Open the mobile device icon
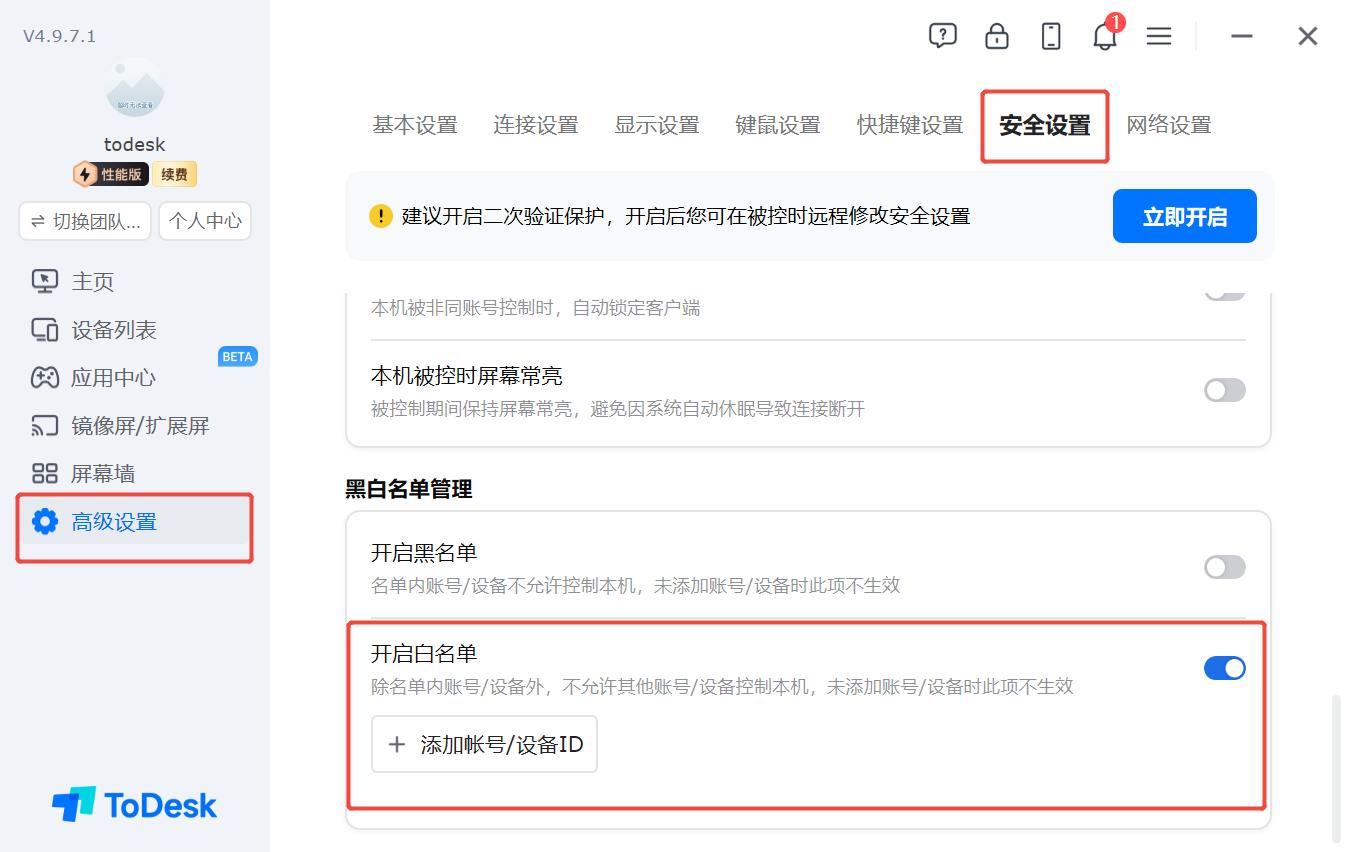 coord(1051,36)
